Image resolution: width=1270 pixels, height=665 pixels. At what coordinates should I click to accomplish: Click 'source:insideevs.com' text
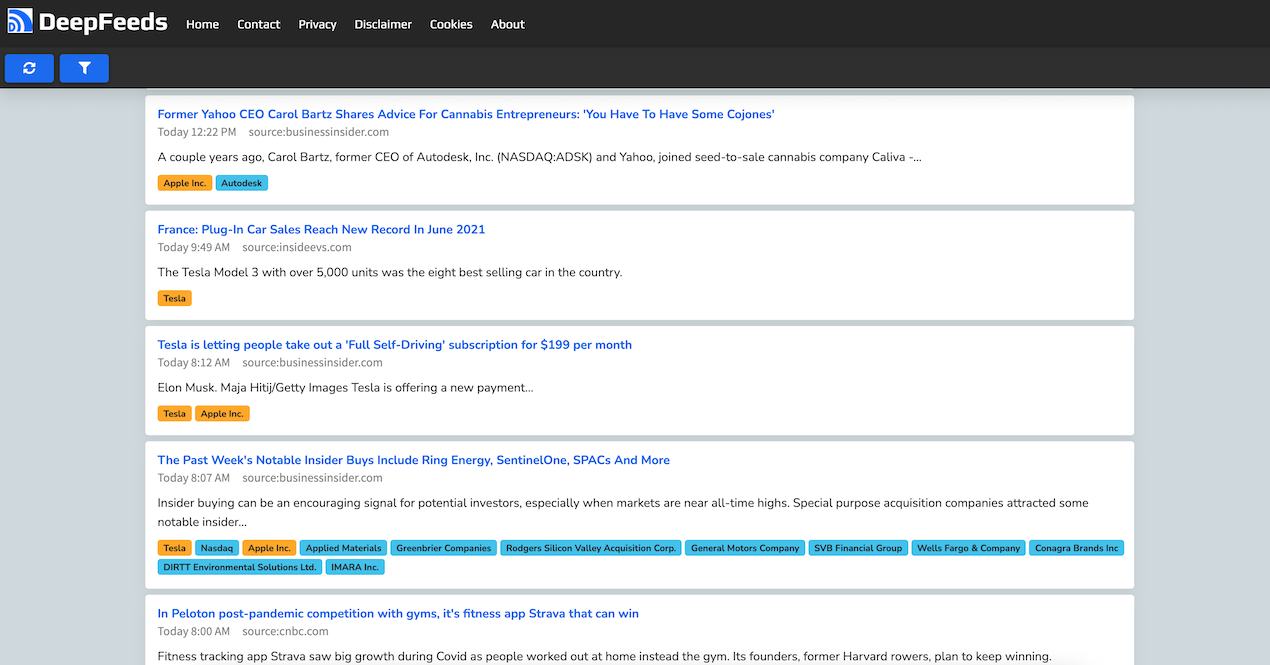pos(297,247)
